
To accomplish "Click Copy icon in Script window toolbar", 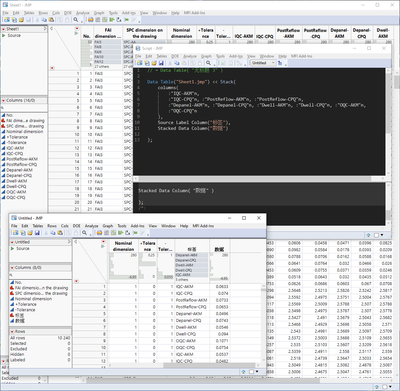I will pos(177,63).
